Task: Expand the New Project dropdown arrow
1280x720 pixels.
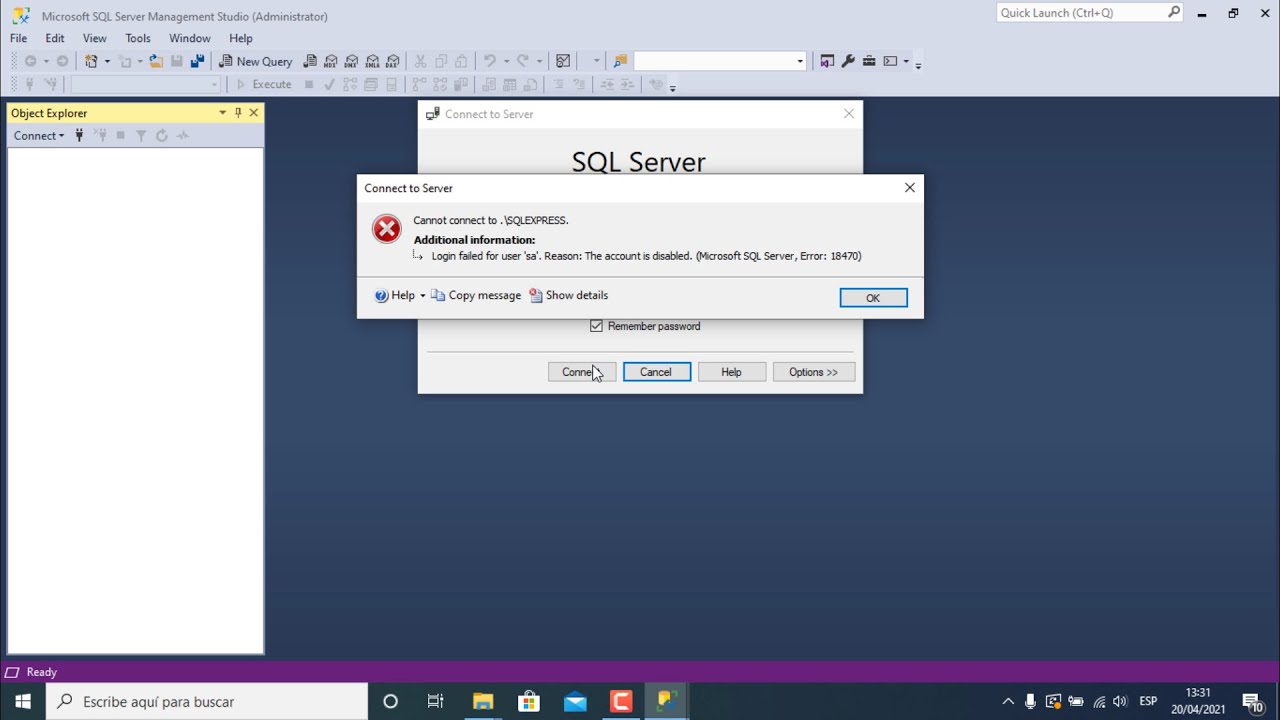Action: click(107, 61)
